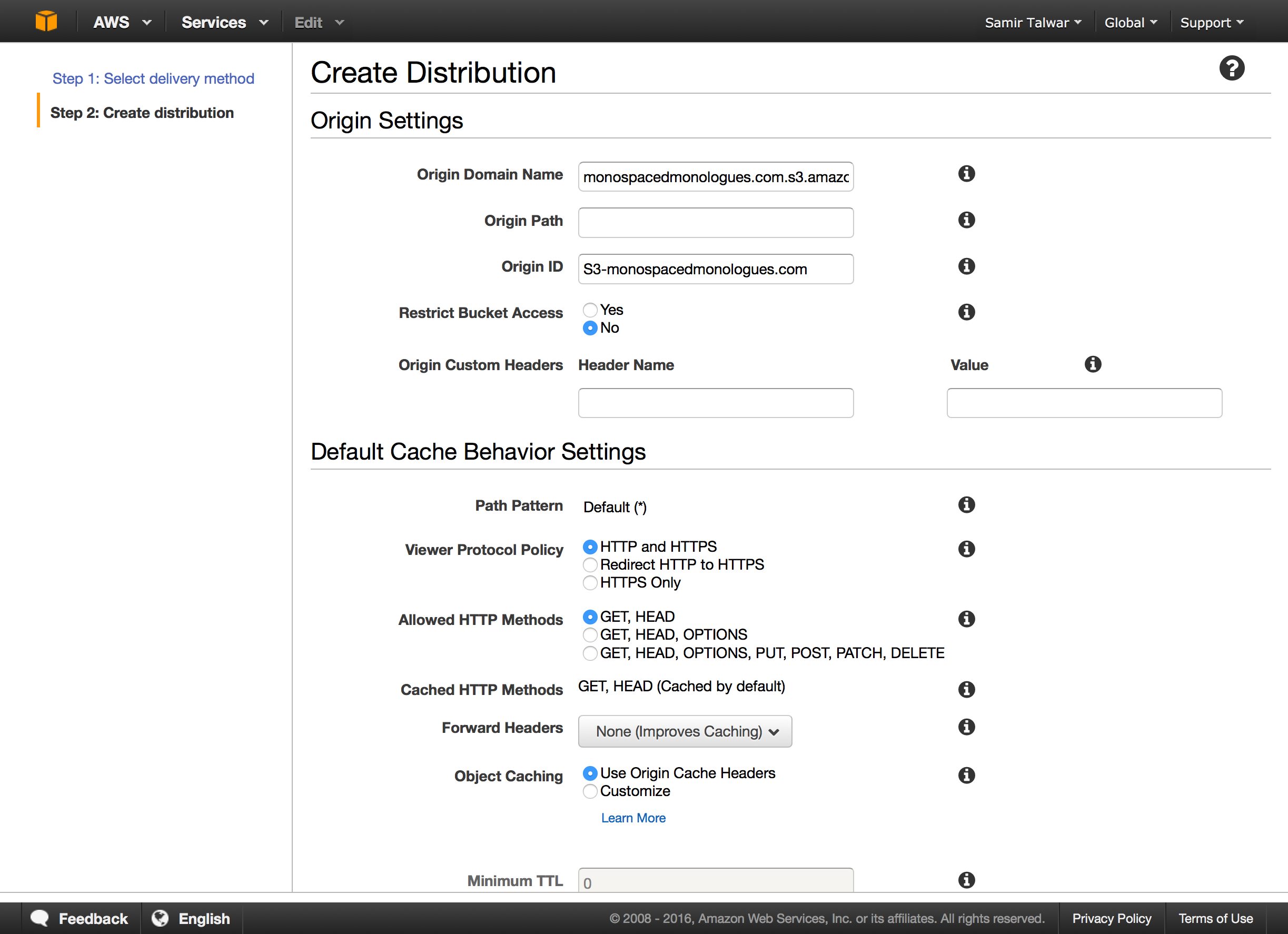Click the Learn More link
The width and height of the screenshot is (1288, 934).
[x=632, y=818]
